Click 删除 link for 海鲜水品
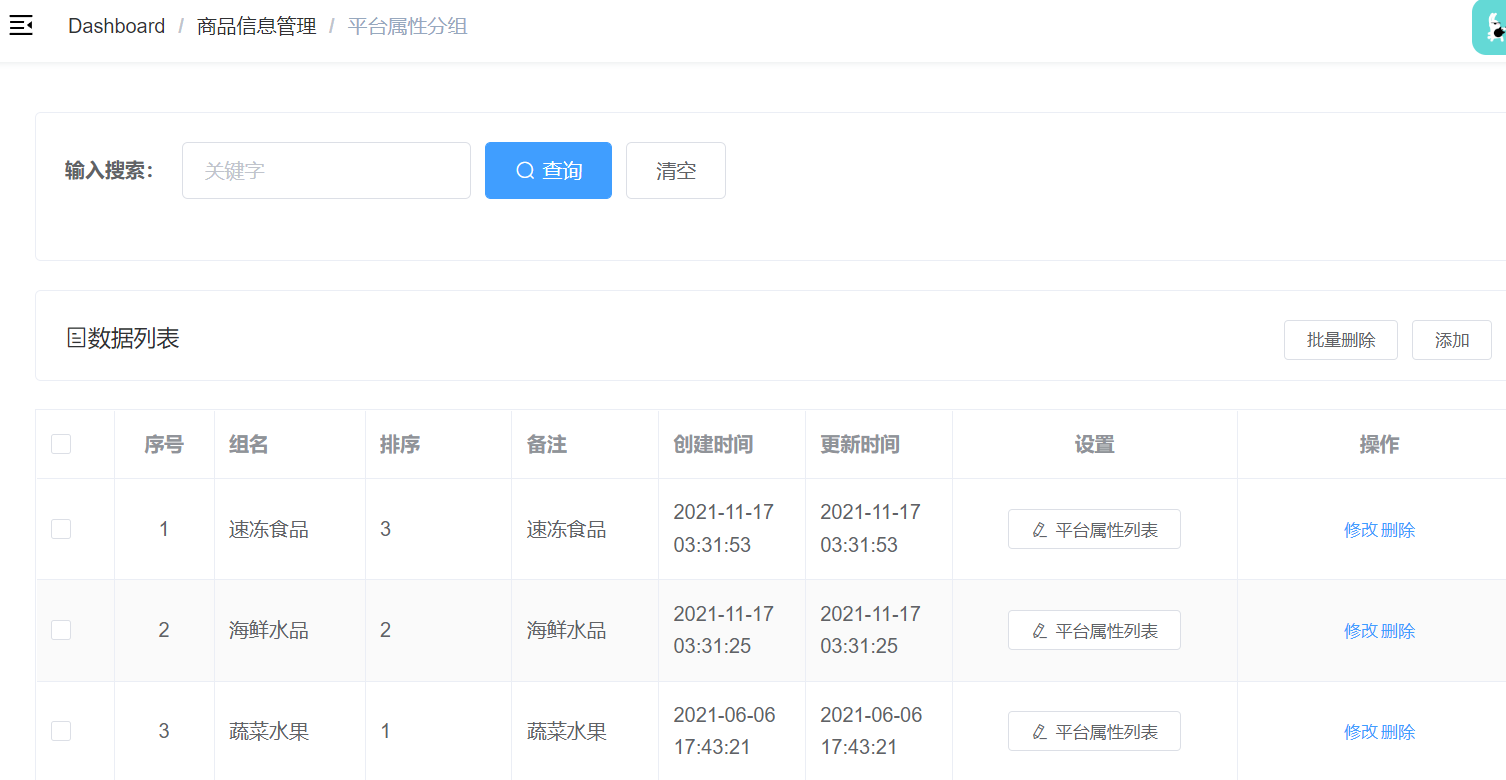 tap(1398, 631)
